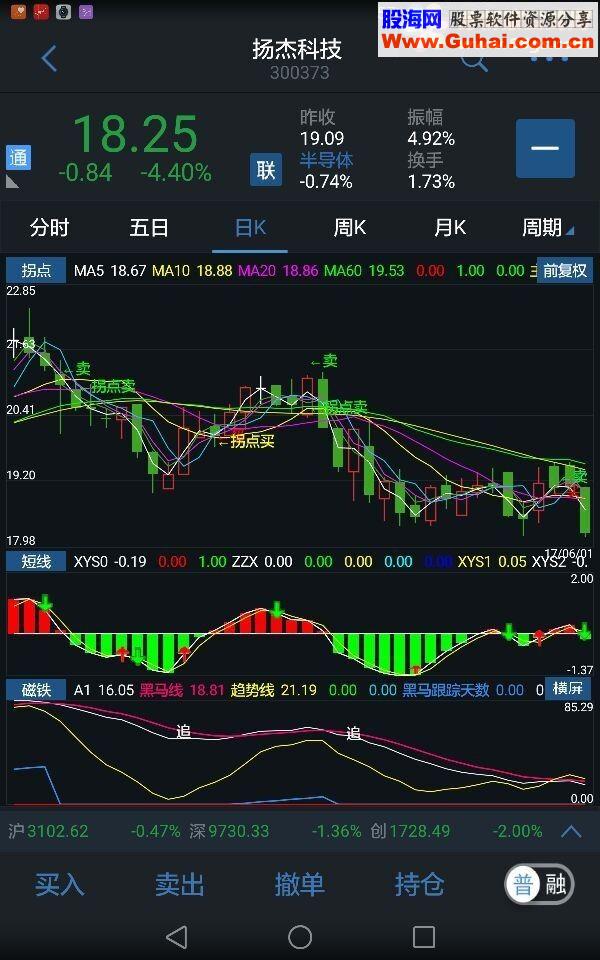Tap the Android home circle icon
The height and width of the screenshot is (960, 600).
click(300, 937)
